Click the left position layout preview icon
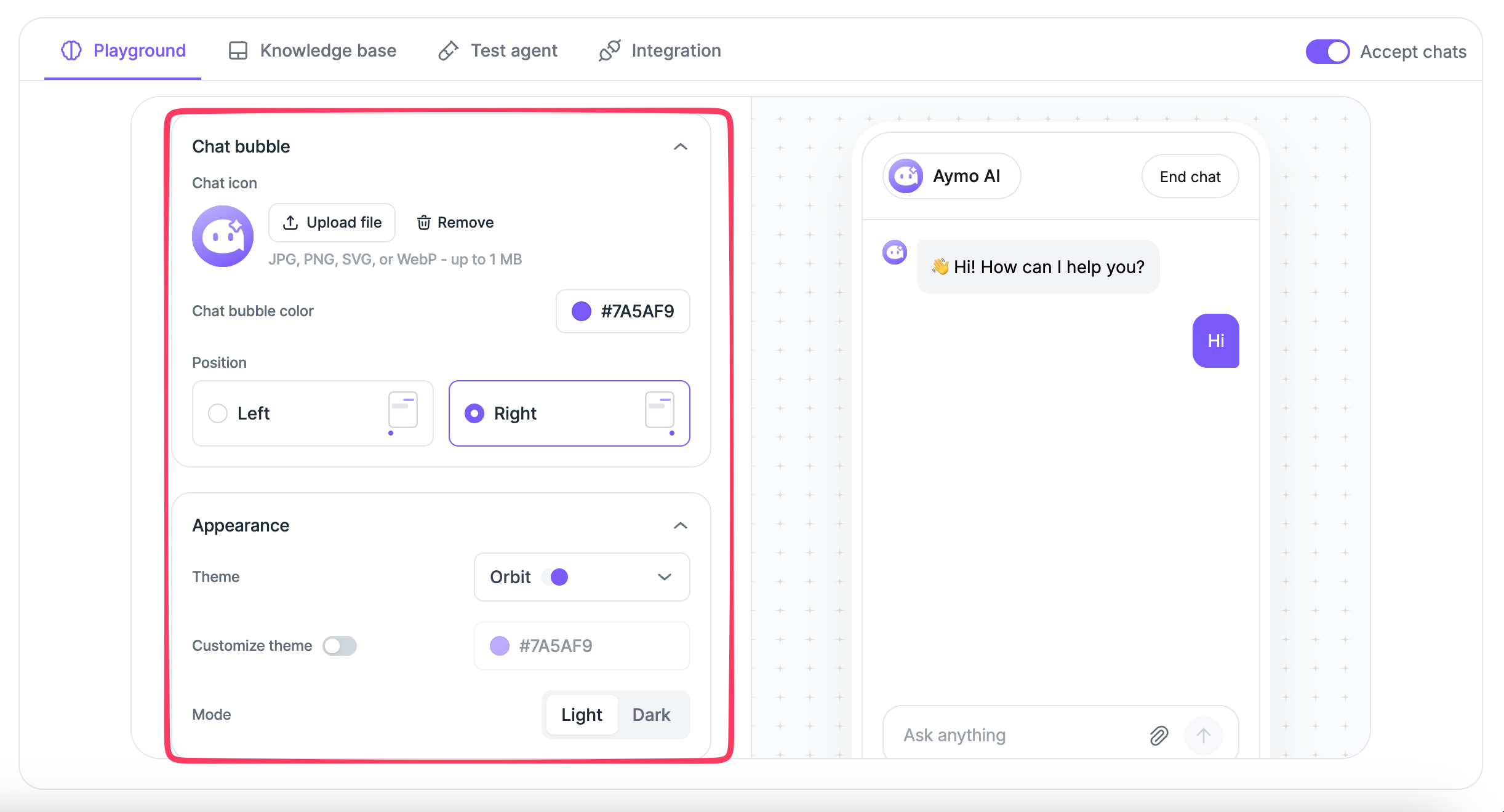The height and width of the screenshot is (812, 1504). 402,413
